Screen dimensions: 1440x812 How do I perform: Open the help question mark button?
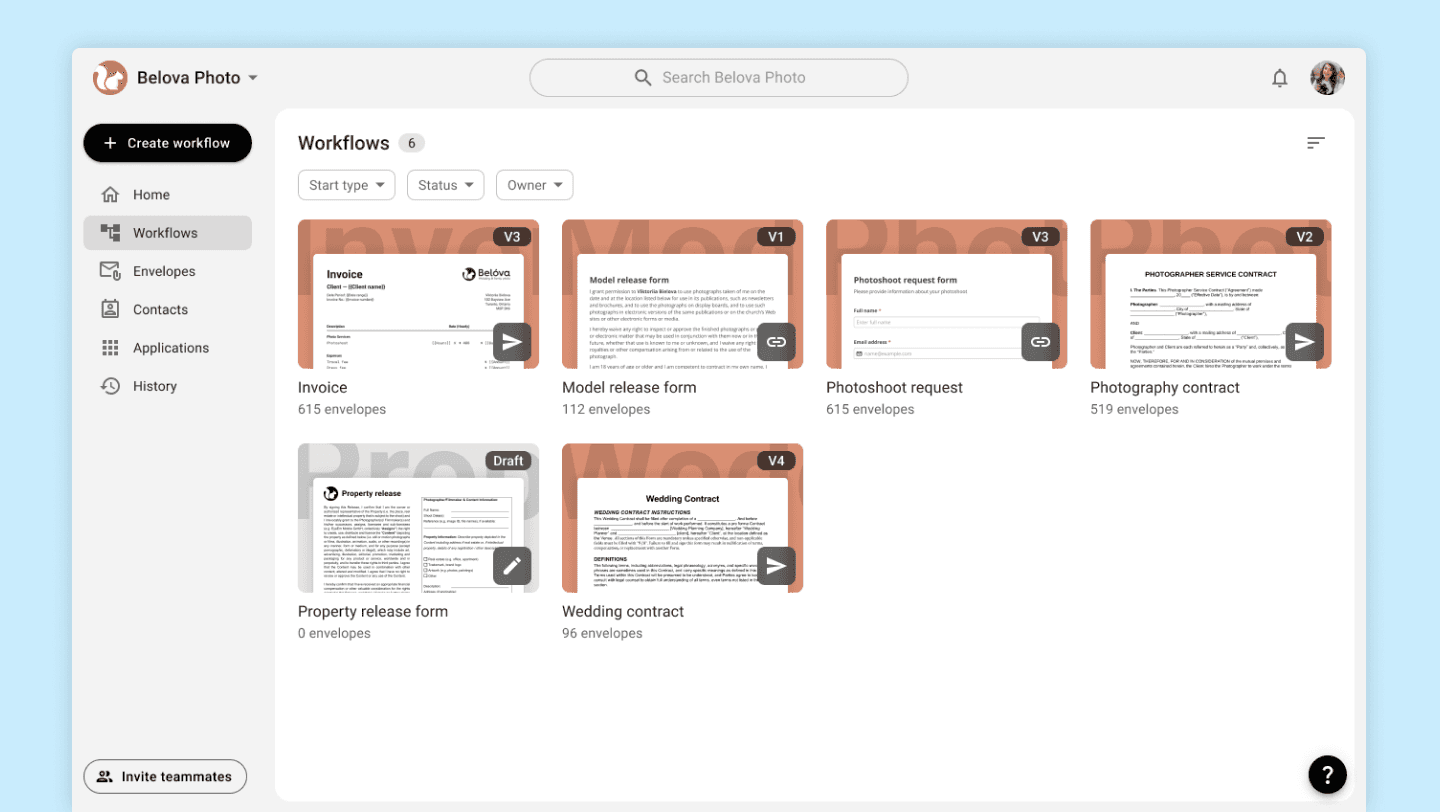[x=1328, y=774]
